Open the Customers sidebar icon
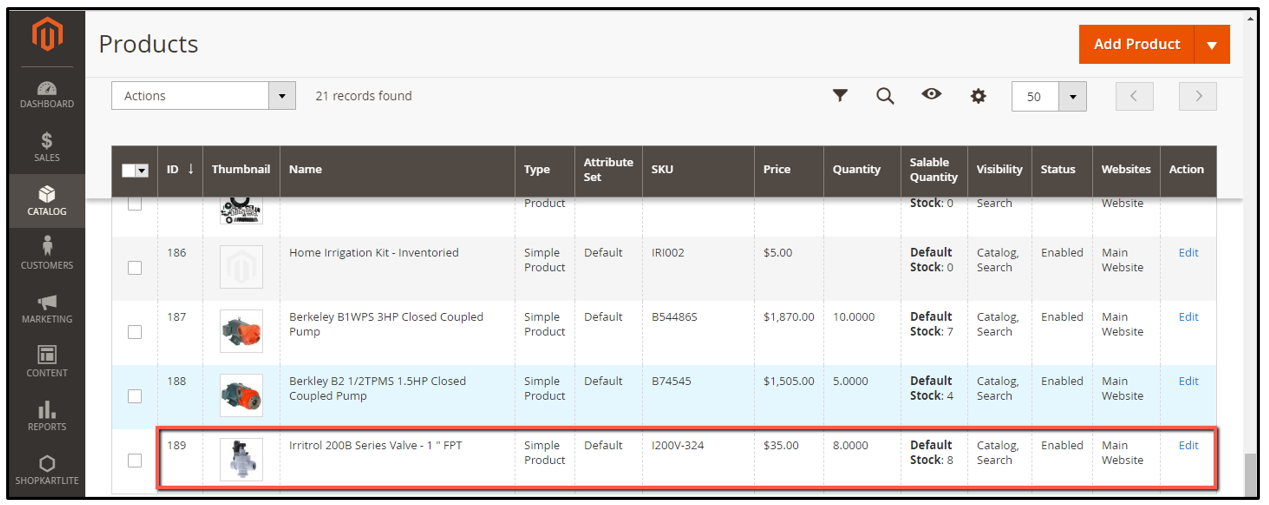Viewport: 1269px width, 505px height. click(47, 247)
